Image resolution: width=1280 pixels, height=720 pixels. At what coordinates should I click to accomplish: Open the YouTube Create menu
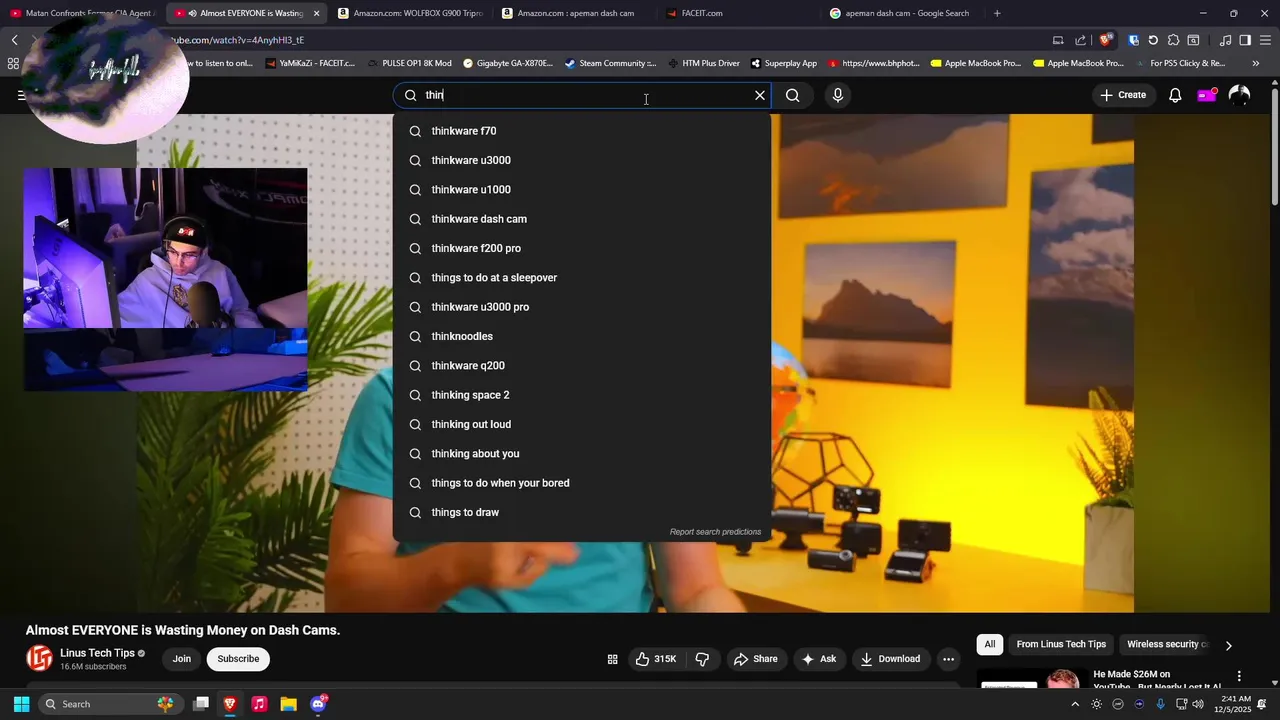pos(1123,95)
